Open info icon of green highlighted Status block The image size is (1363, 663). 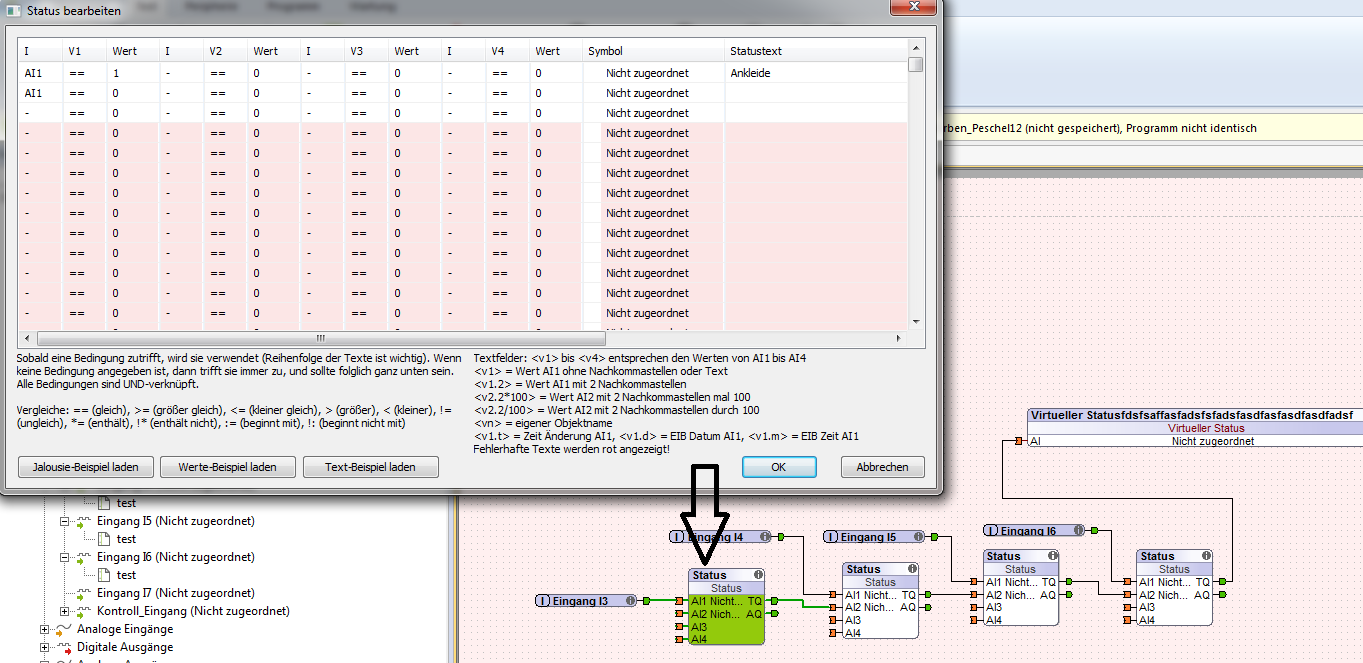759,575
